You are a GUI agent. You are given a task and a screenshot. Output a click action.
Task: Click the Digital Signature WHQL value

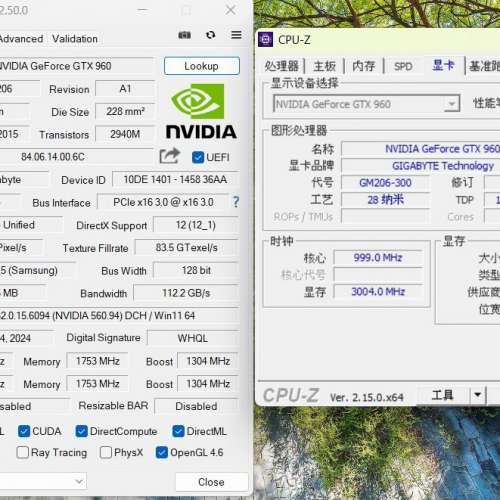193,338
